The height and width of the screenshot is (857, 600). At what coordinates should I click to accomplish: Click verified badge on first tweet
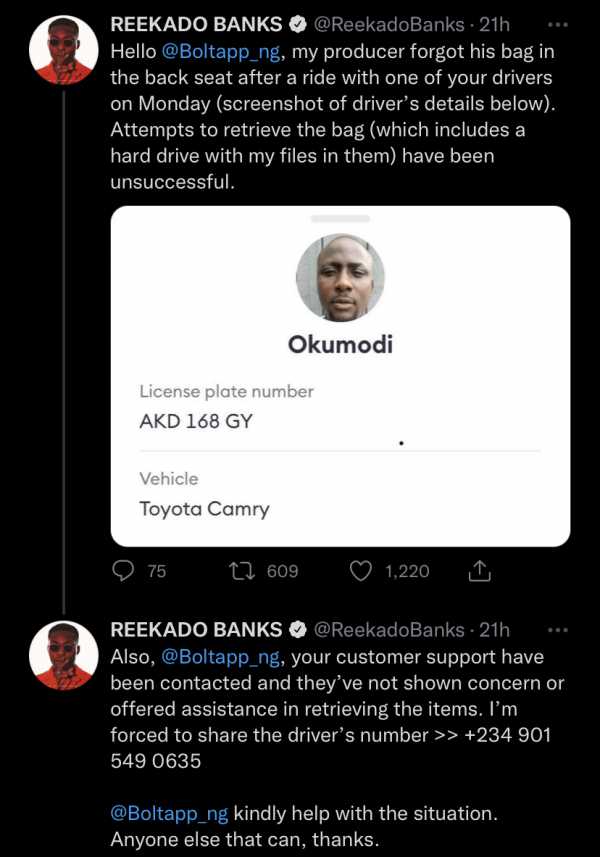click(x=297, y=24)
